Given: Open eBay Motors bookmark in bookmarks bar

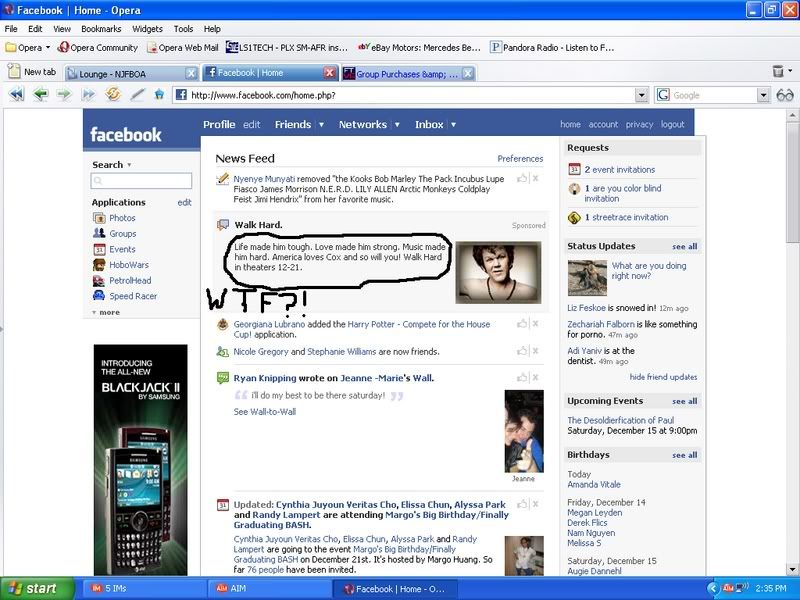Looking at the screenshot, I should [x=419, y=47].
